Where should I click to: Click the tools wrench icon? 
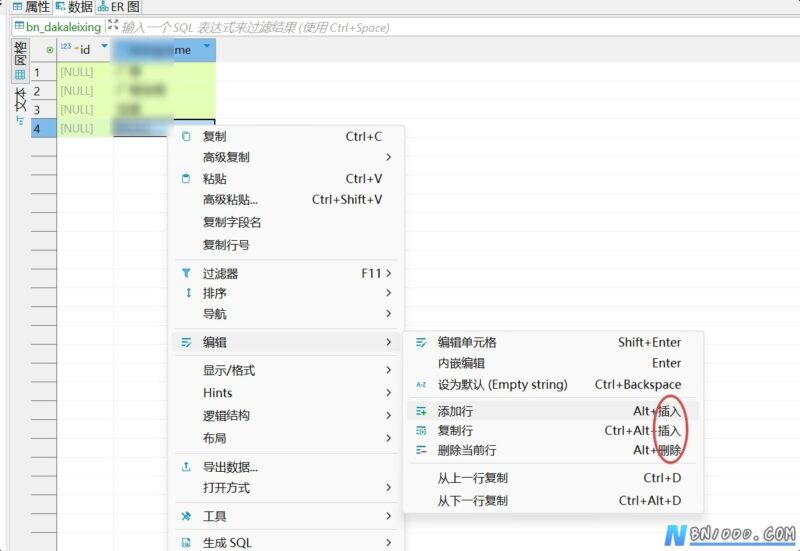[x=186, y=516]
